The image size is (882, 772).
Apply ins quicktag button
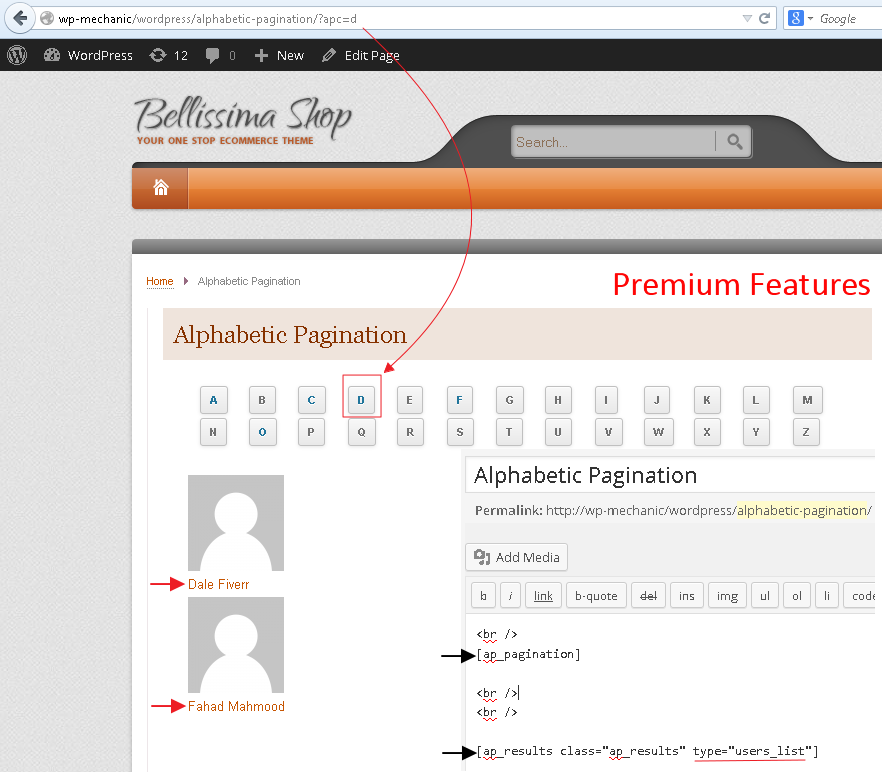click(x=687, y=596)
